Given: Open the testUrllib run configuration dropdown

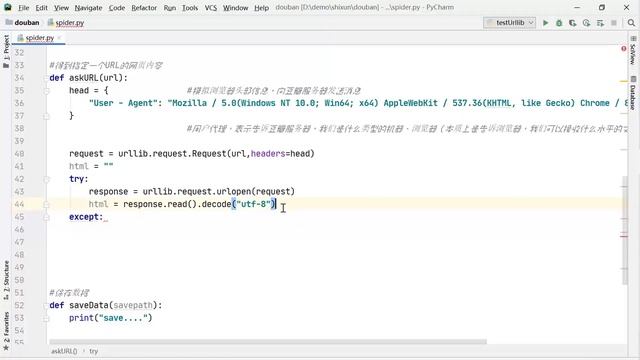Looking at the screenshot, I should [509, 23].
